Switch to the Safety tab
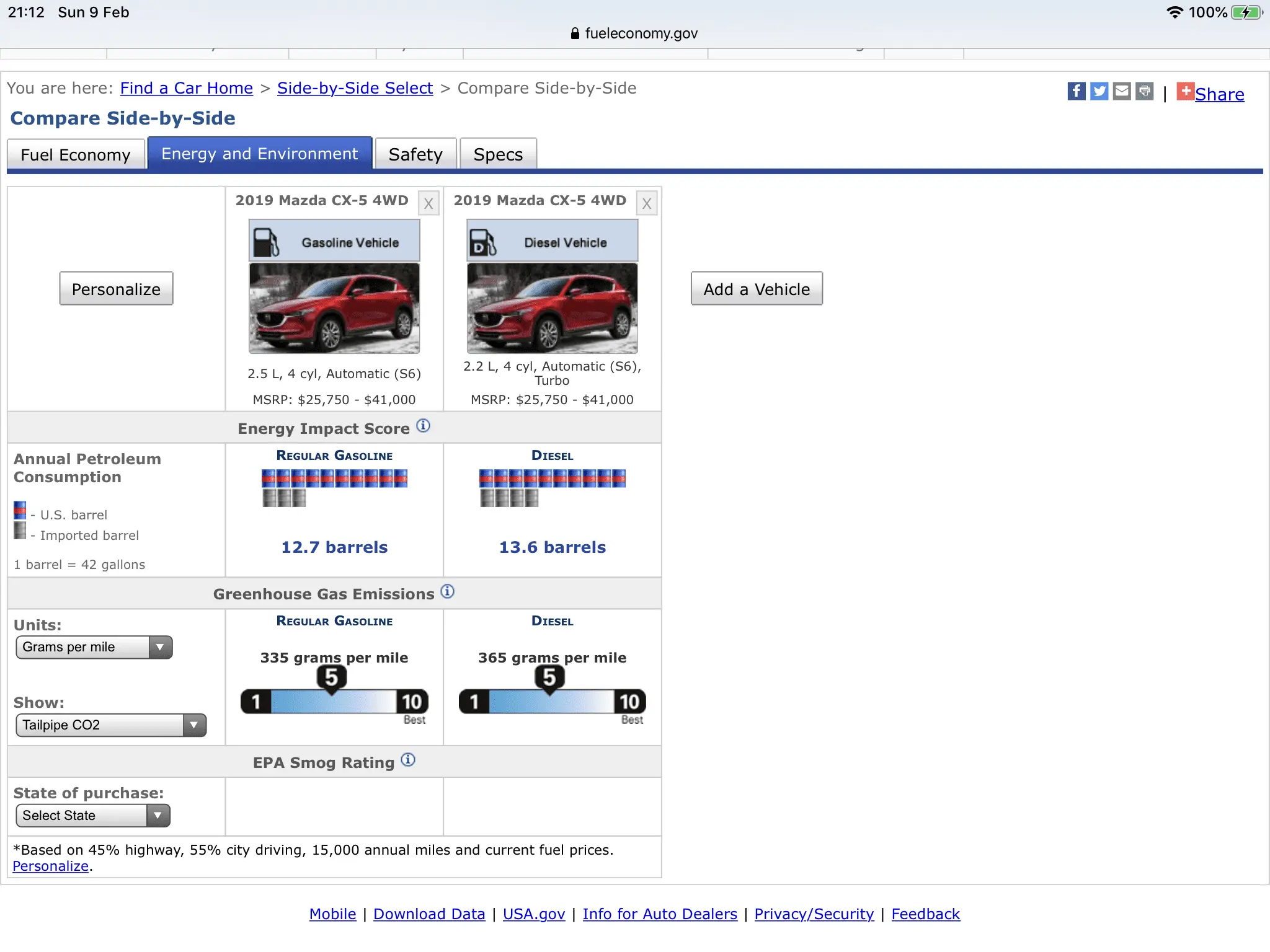Screen dimensions: 1270x952 415,154
